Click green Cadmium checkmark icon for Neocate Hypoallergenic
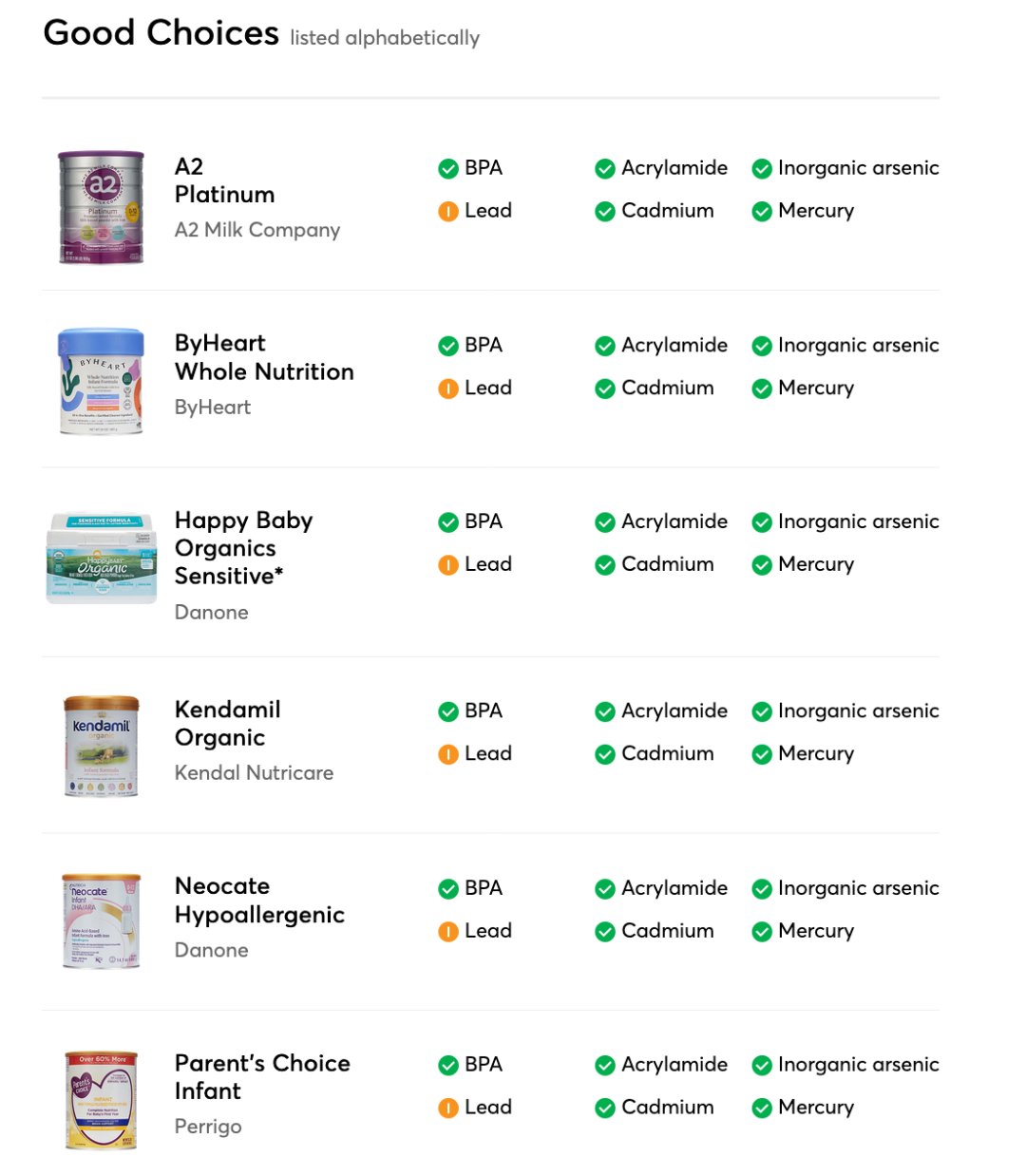 605,932
